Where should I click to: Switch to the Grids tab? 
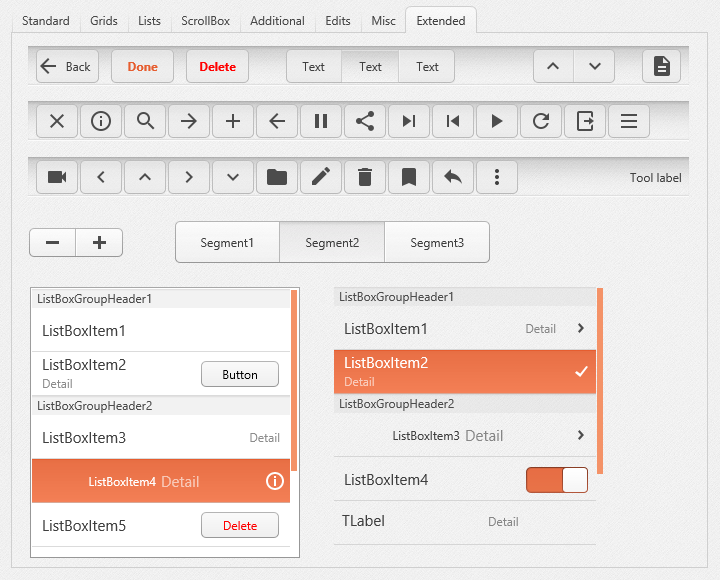pyautogui.click(x=104, y=21)
